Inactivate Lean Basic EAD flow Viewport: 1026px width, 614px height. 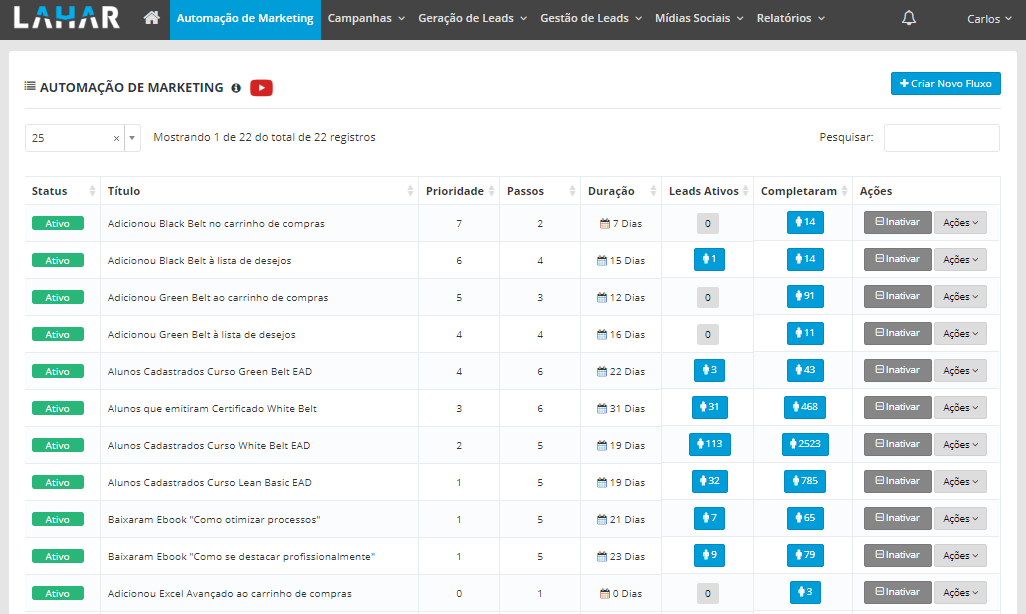pyautogui.click(x=898, y=481)
